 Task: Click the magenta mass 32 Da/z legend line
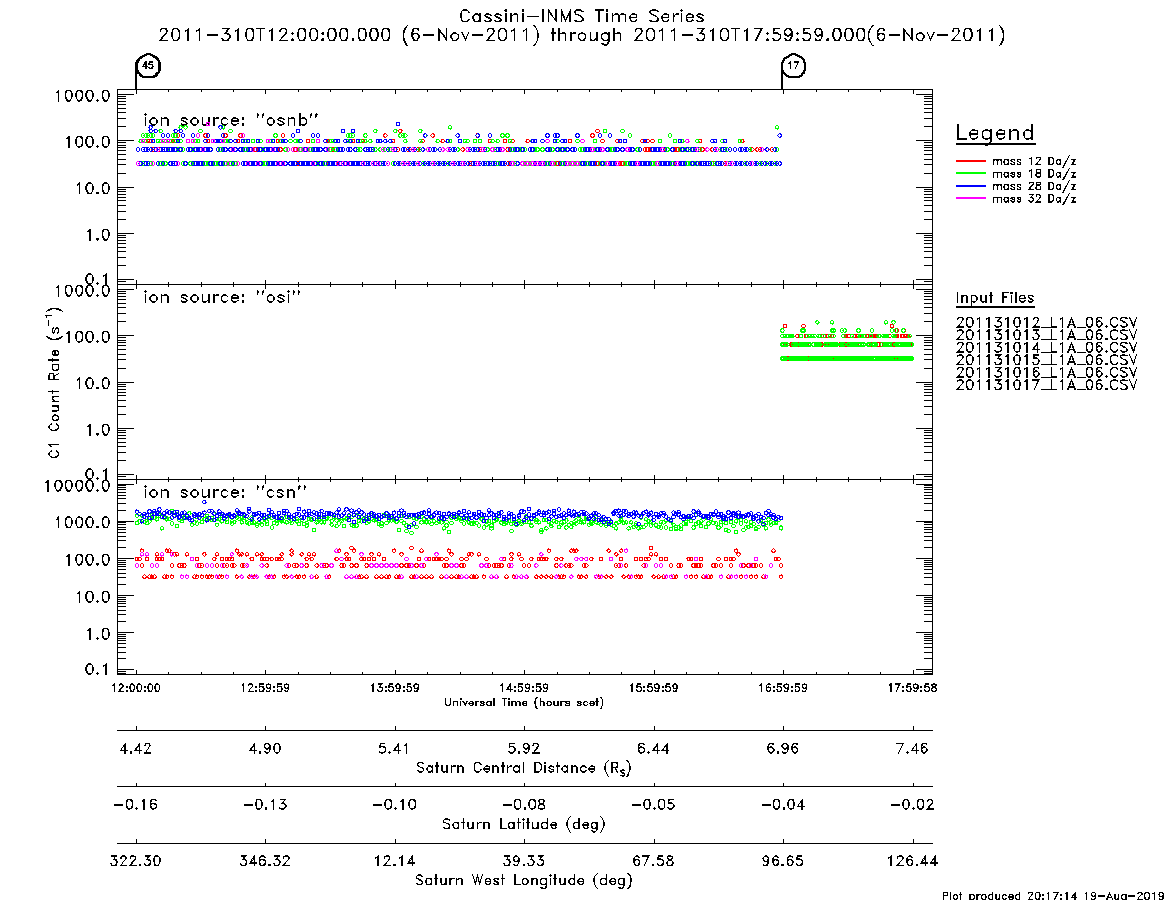click(x=970, y=199)
